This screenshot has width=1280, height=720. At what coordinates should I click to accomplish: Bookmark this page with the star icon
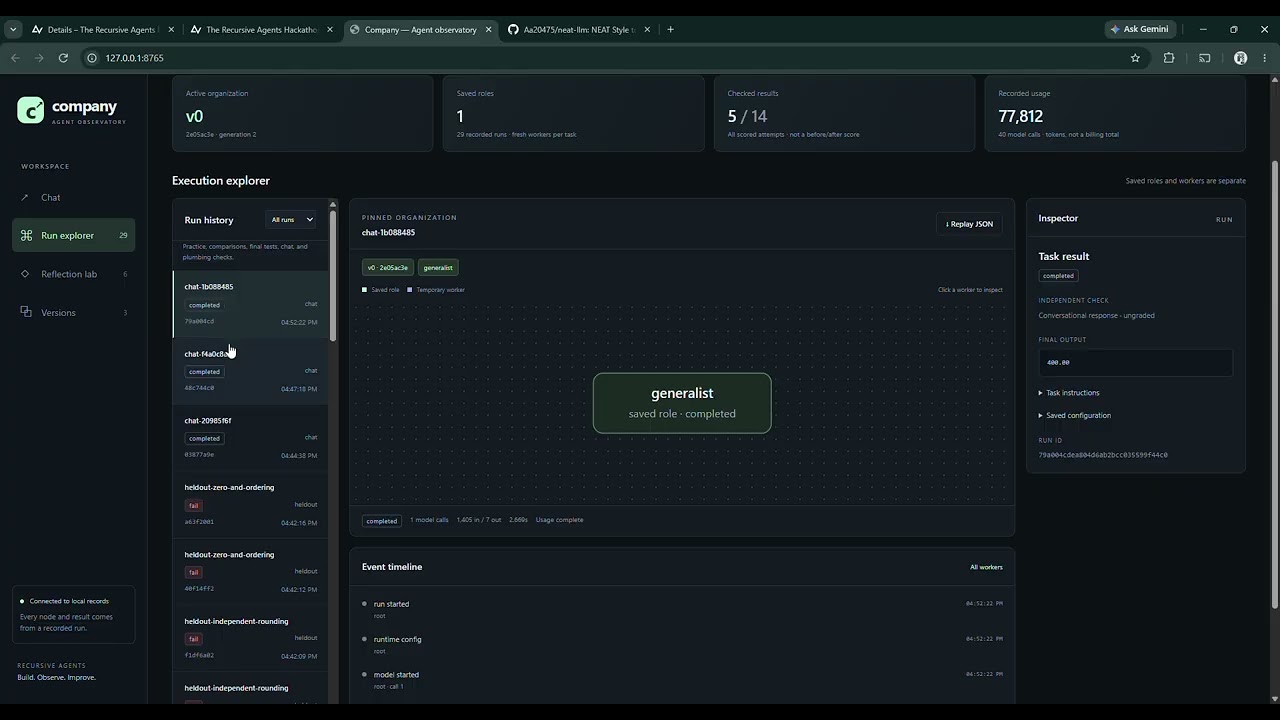pyautogui.click(x=1135, y=58)
